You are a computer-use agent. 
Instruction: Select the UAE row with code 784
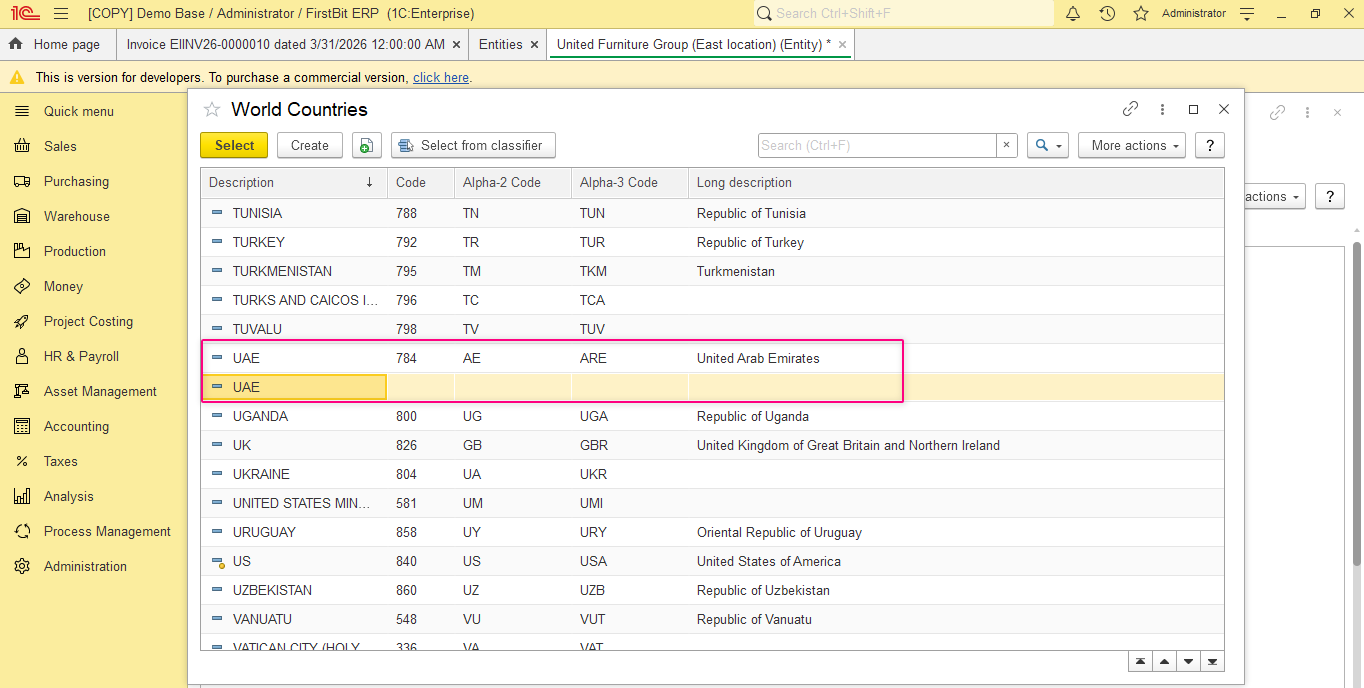[x=712, y=358]
